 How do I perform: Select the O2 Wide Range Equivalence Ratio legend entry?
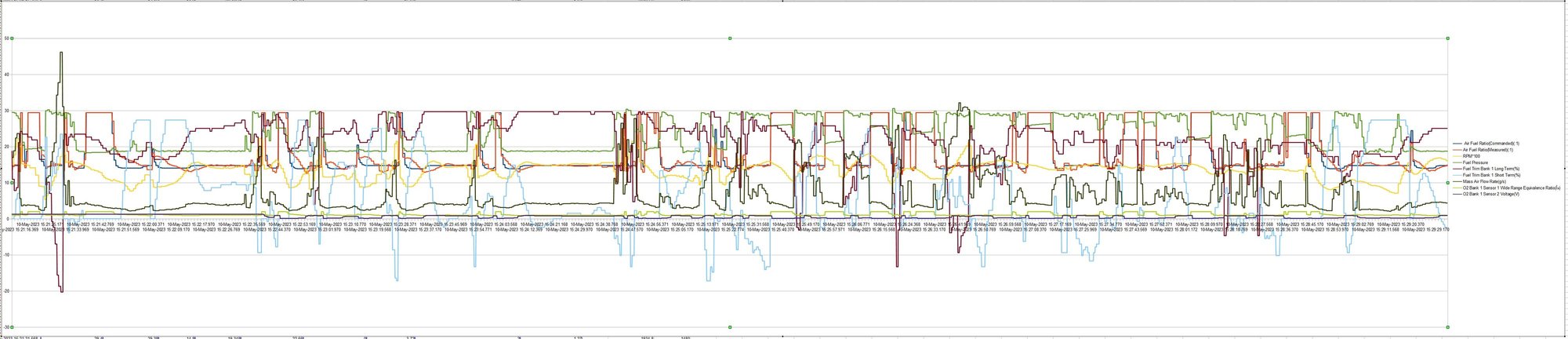[x=1501, y=188]
